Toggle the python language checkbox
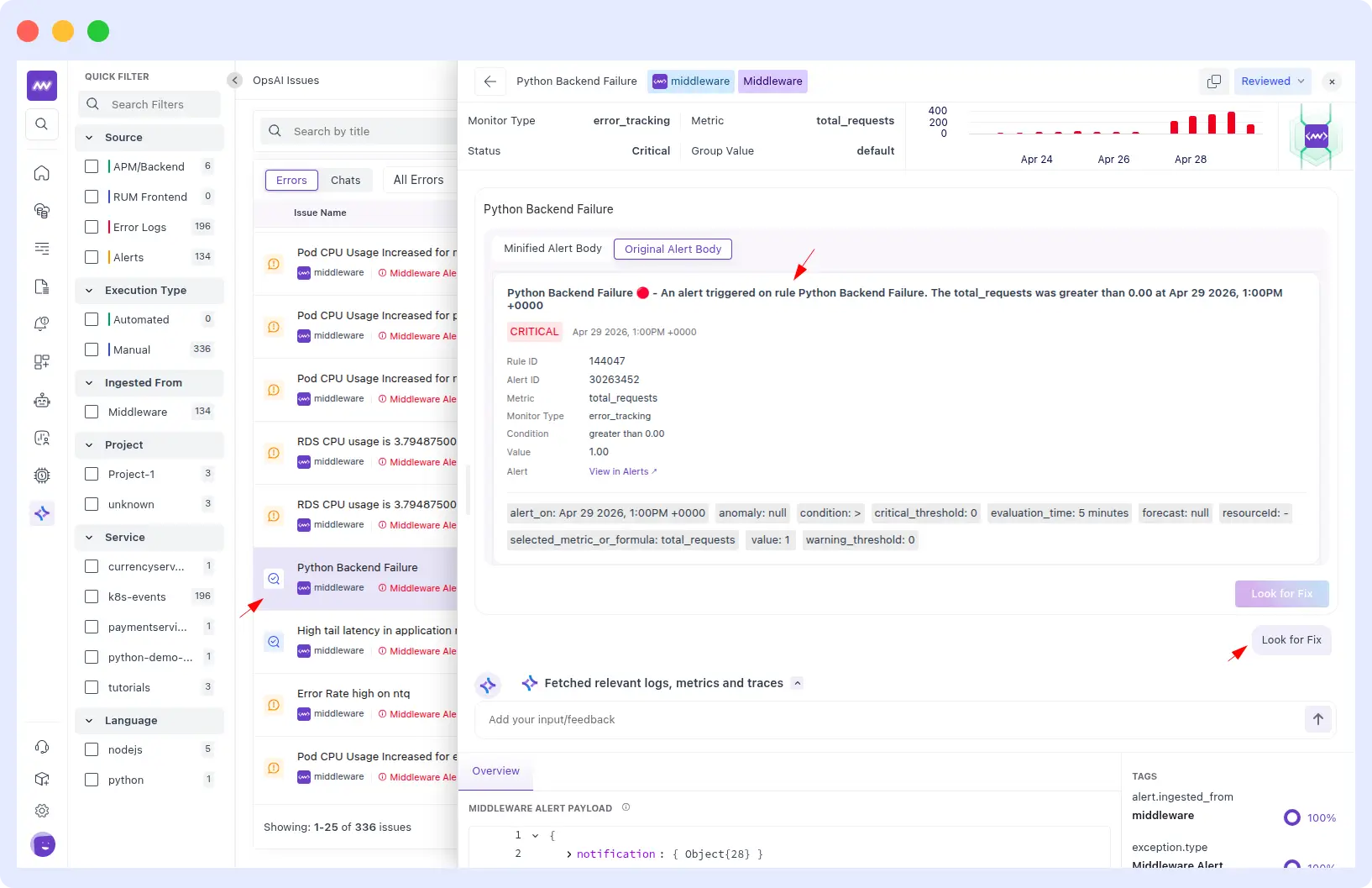This screenshot has height=888, width=1372. (x=92, y=780)
